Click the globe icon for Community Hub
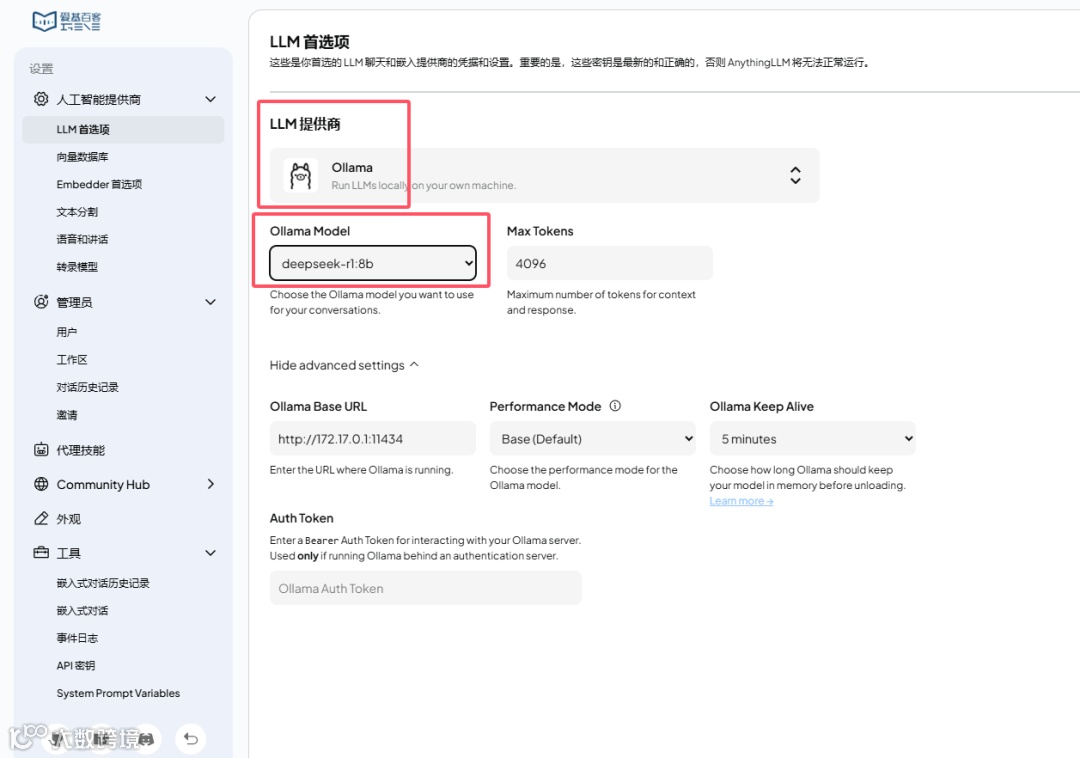This screenshot has height=758, width=1080. click(41, 484)
